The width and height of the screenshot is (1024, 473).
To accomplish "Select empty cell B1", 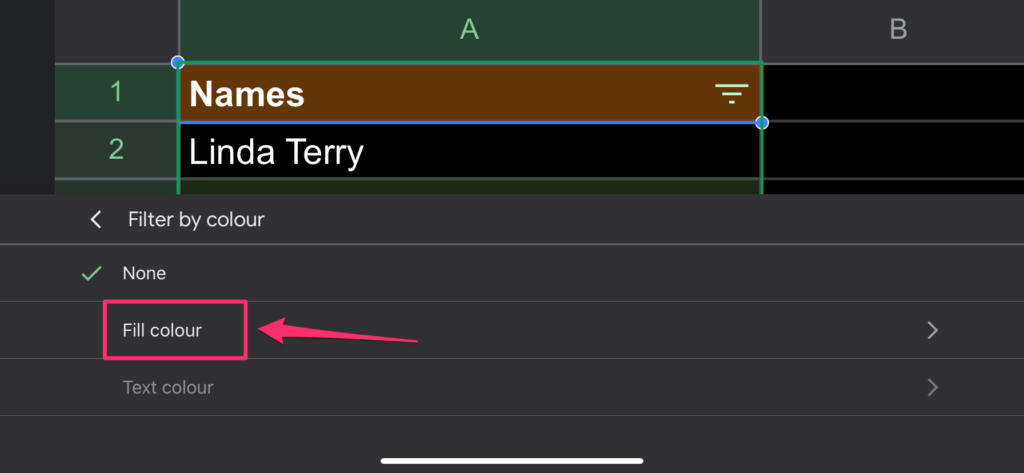I will 893,92.
